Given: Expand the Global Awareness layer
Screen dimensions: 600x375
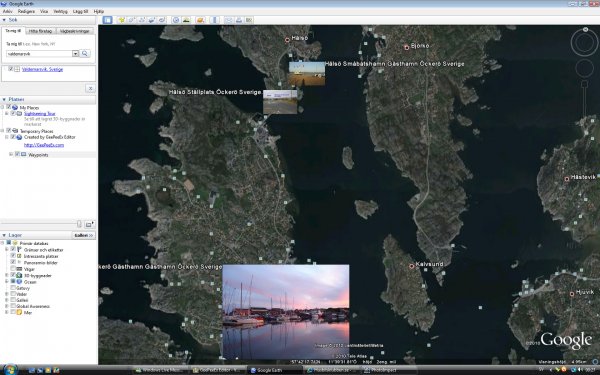Looking at the screenshot, I should point(7,306).
